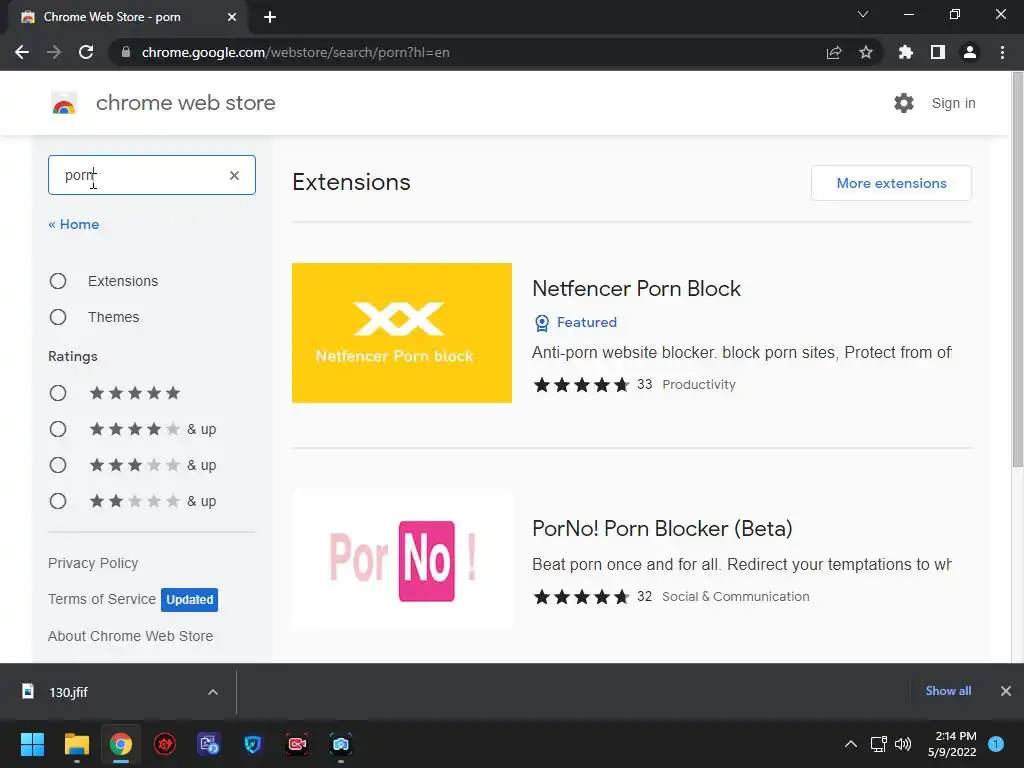Open About Chrome Web Store link
This screenshot has height=768, width=1024.
[x=131, y=636]
